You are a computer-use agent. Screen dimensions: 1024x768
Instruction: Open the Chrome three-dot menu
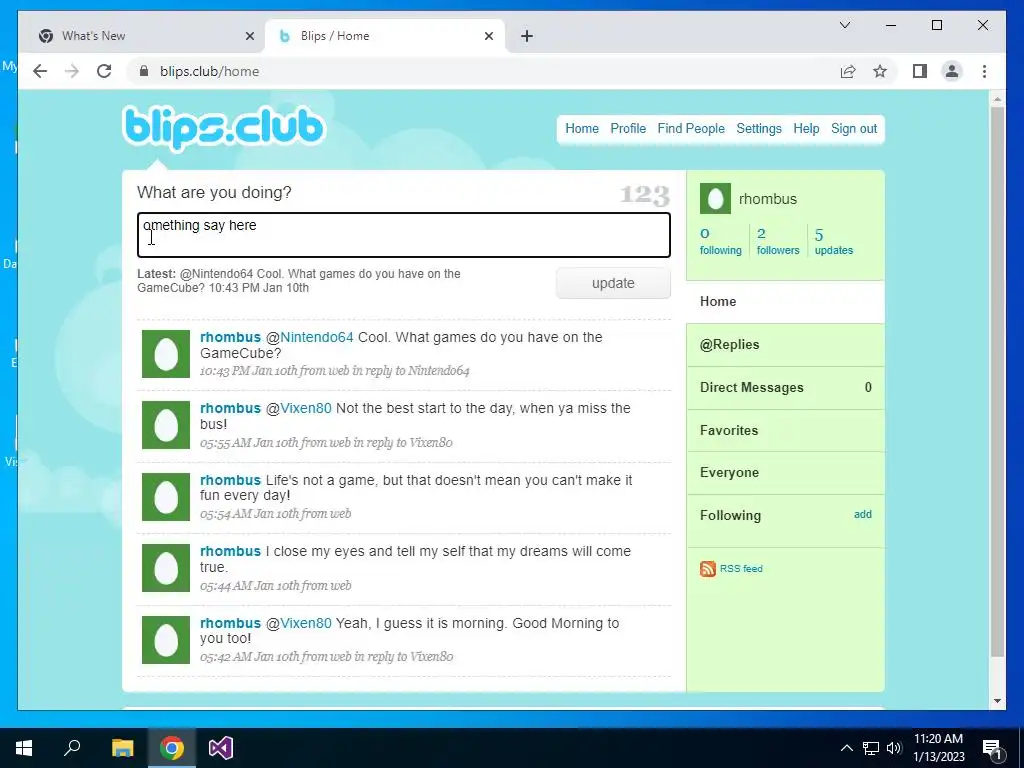pos(984,71)
